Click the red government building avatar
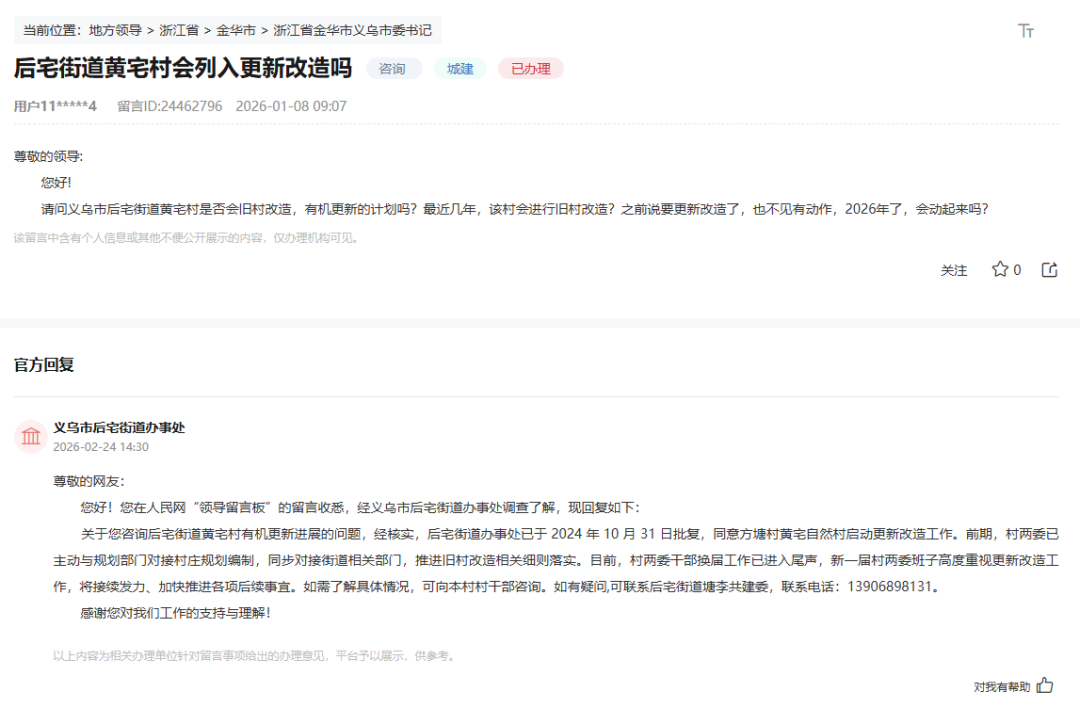Screen dimensions: 1080x708 [31, 436]
